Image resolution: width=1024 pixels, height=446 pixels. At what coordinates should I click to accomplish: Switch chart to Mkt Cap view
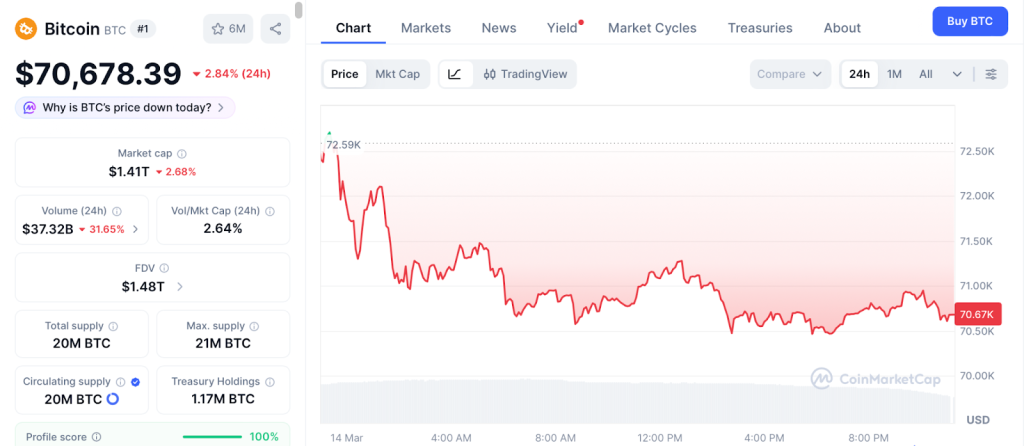tap(397, 74)
